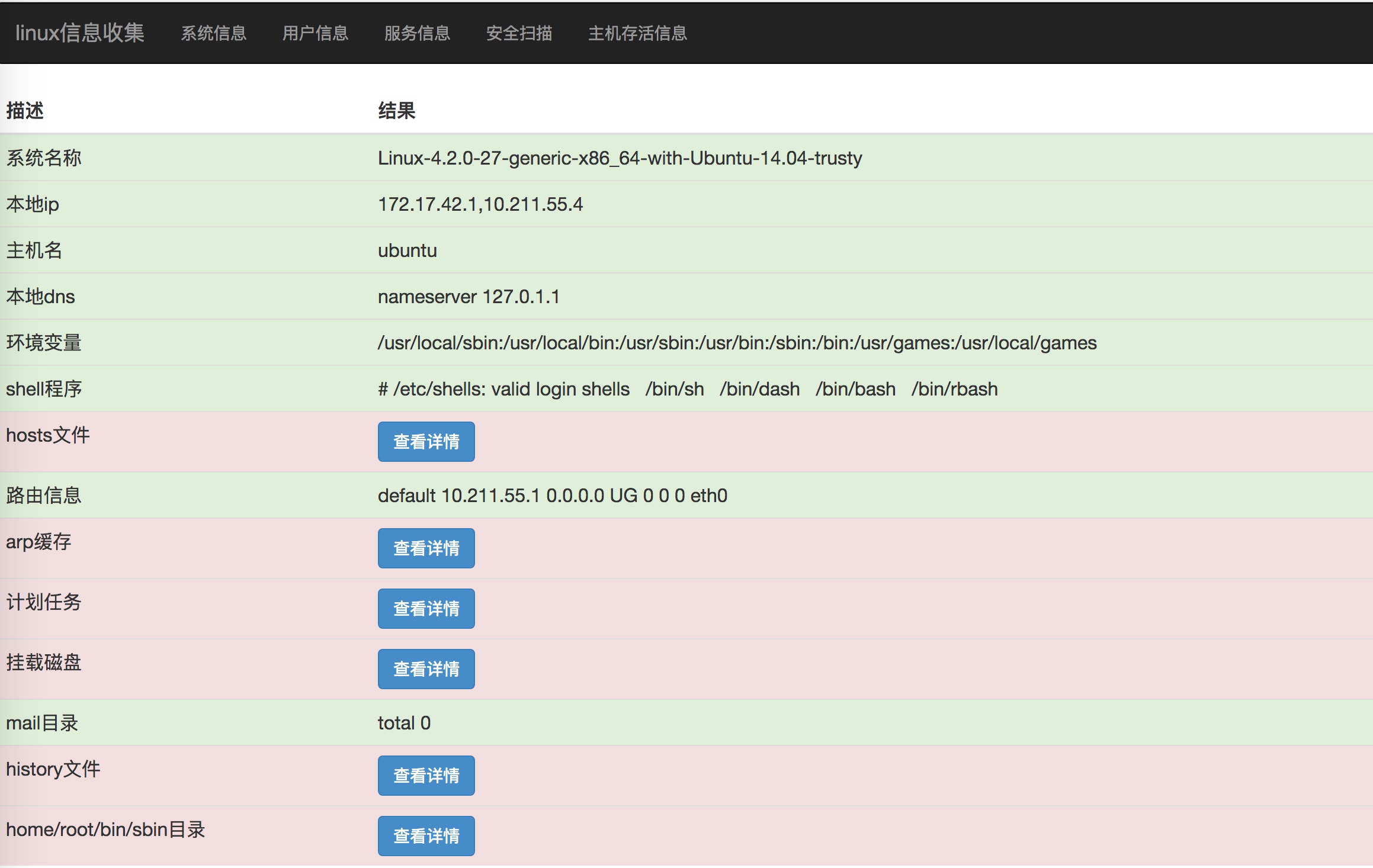View details for the hosts文件 row
The width and height of the screenshot is (1373, 868).
click(426, 442)
